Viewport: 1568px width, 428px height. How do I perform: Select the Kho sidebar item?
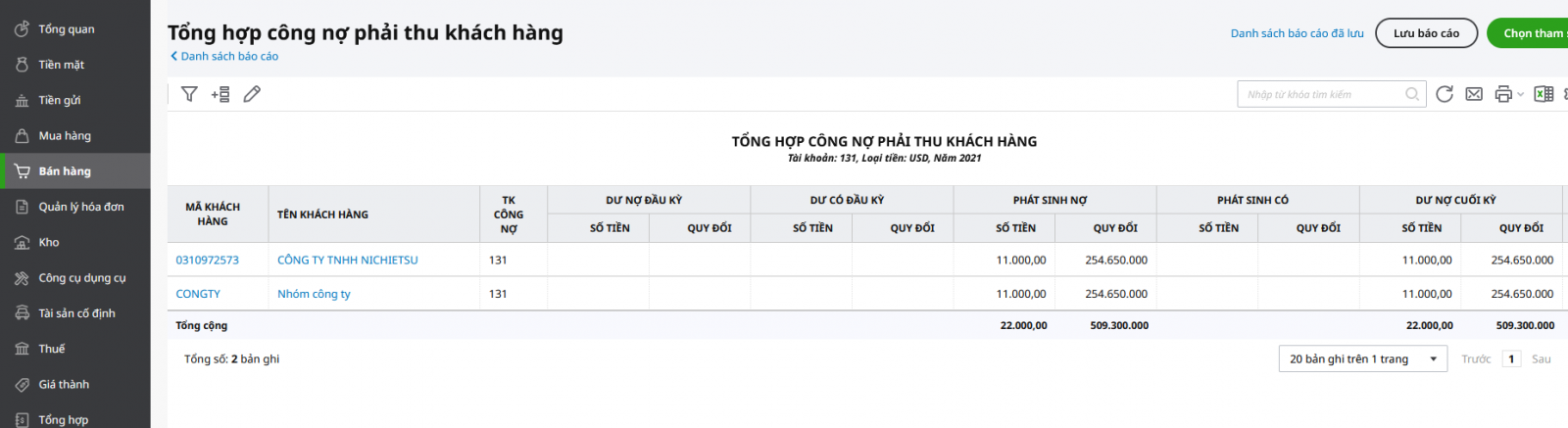49,243
